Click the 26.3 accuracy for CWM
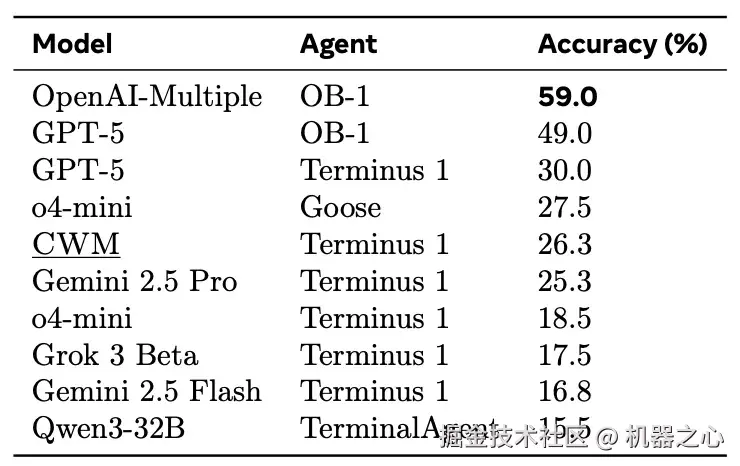Screen dimensions: 740x466 (x=565, y=244)
